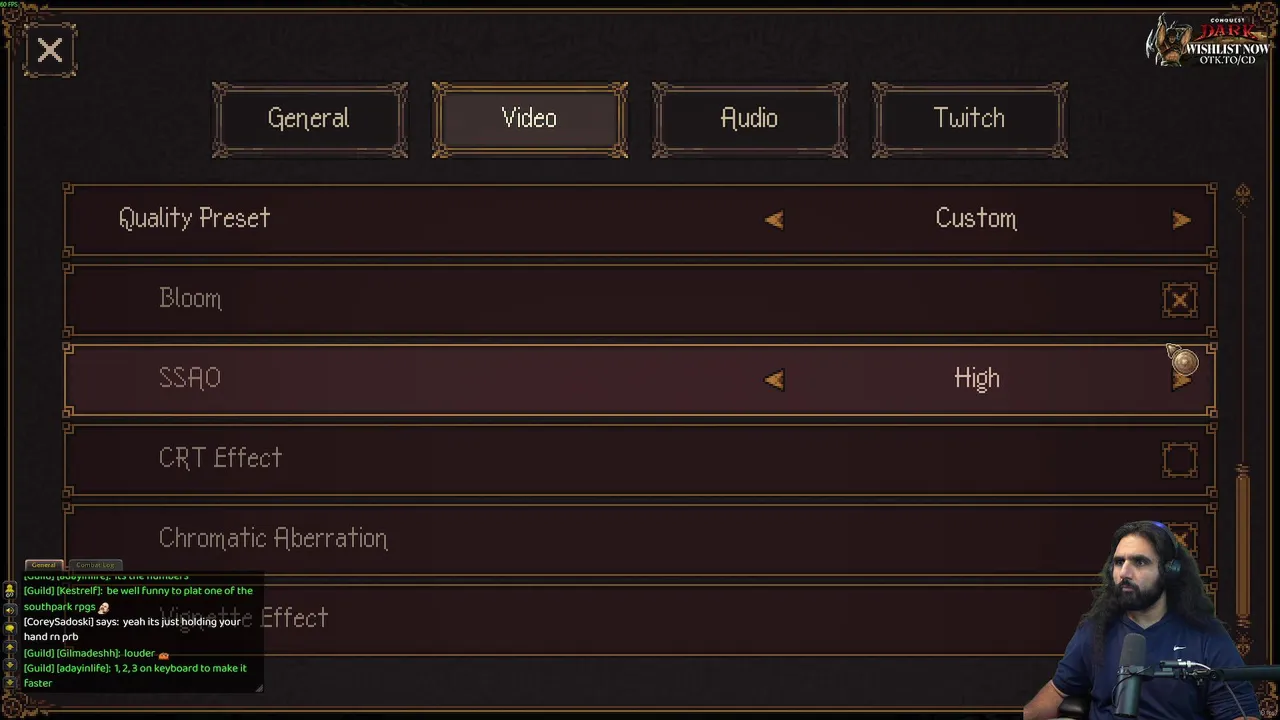The height and width of the screenshot is (720, 1280).
Task: Lower SSAO with its left arrow
Action: [x=774, y=380]
